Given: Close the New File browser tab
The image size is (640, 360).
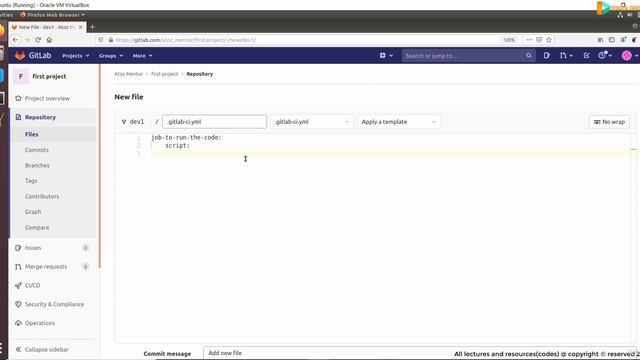Looking at the screenshot, I should 80,27.
